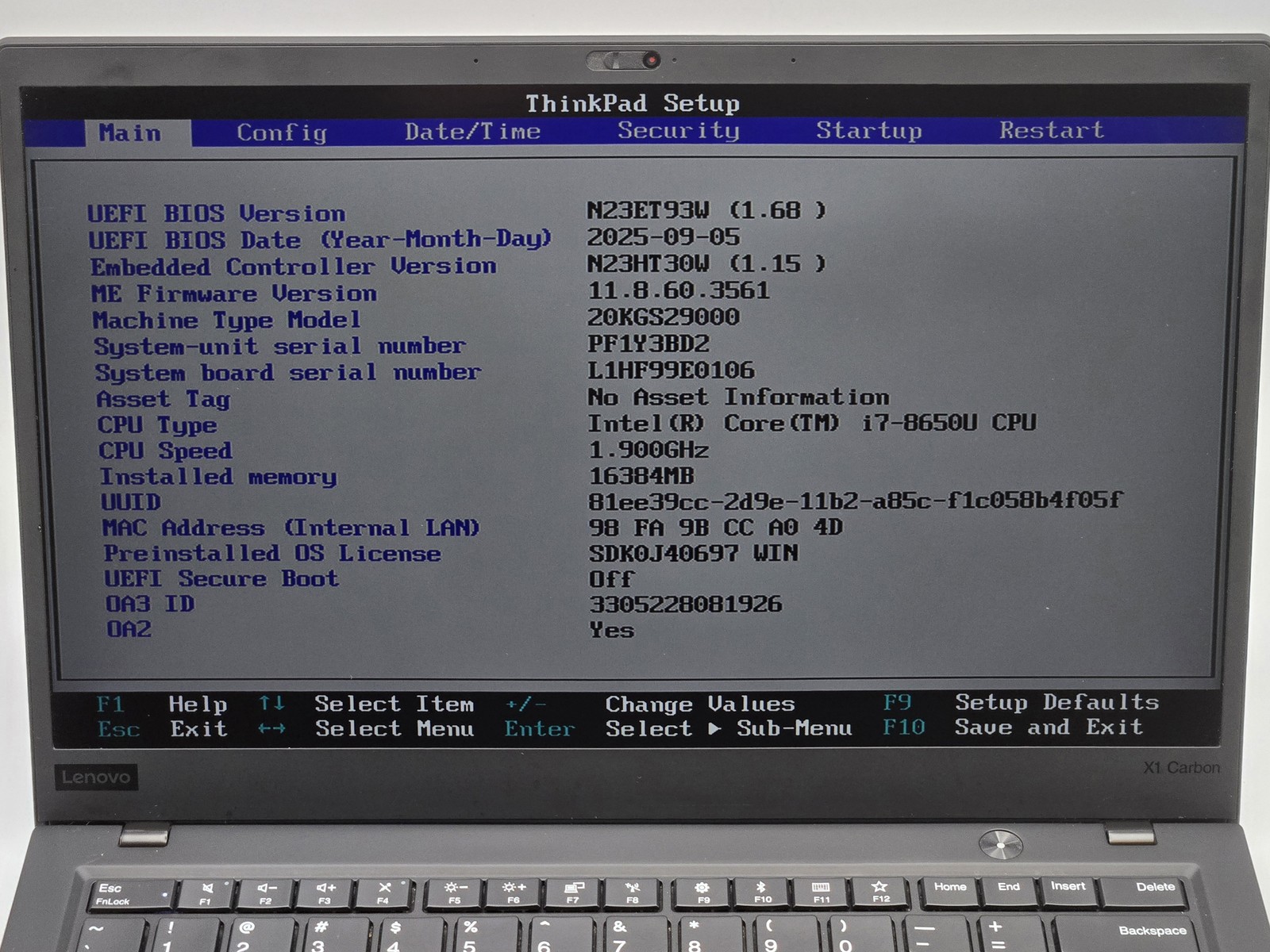Click the F1 key hint
The width and height of the screenshot is (1270, 952).
click(x=110, y=704)
